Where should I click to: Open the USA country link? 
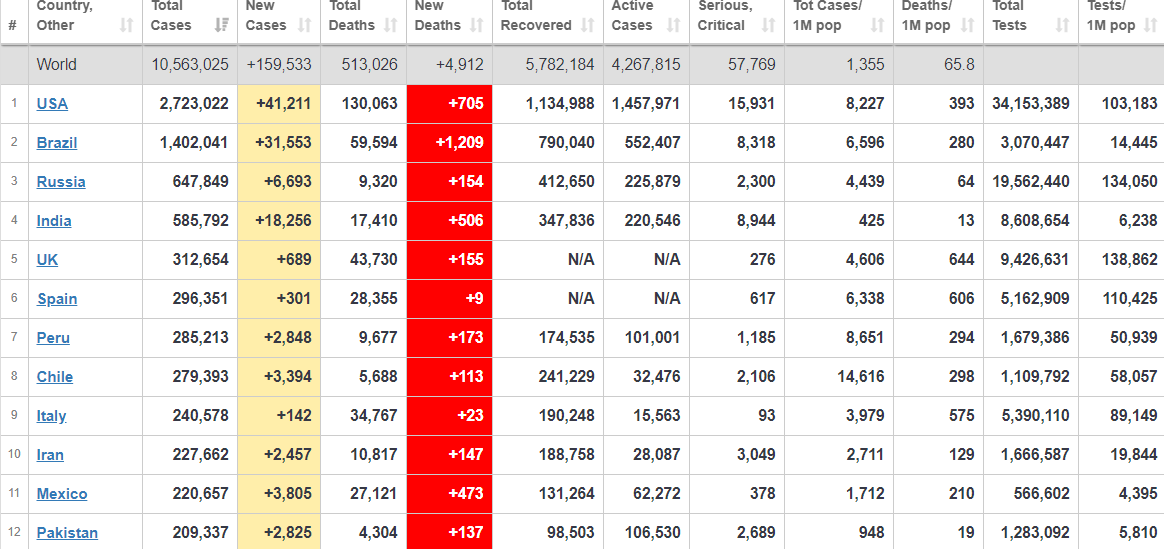click(x=52, y=104)
